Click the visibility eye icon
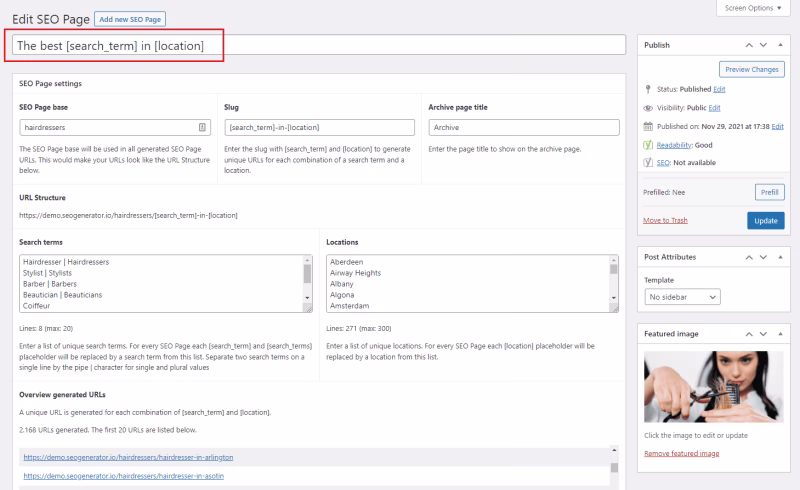 pos(648,108)
